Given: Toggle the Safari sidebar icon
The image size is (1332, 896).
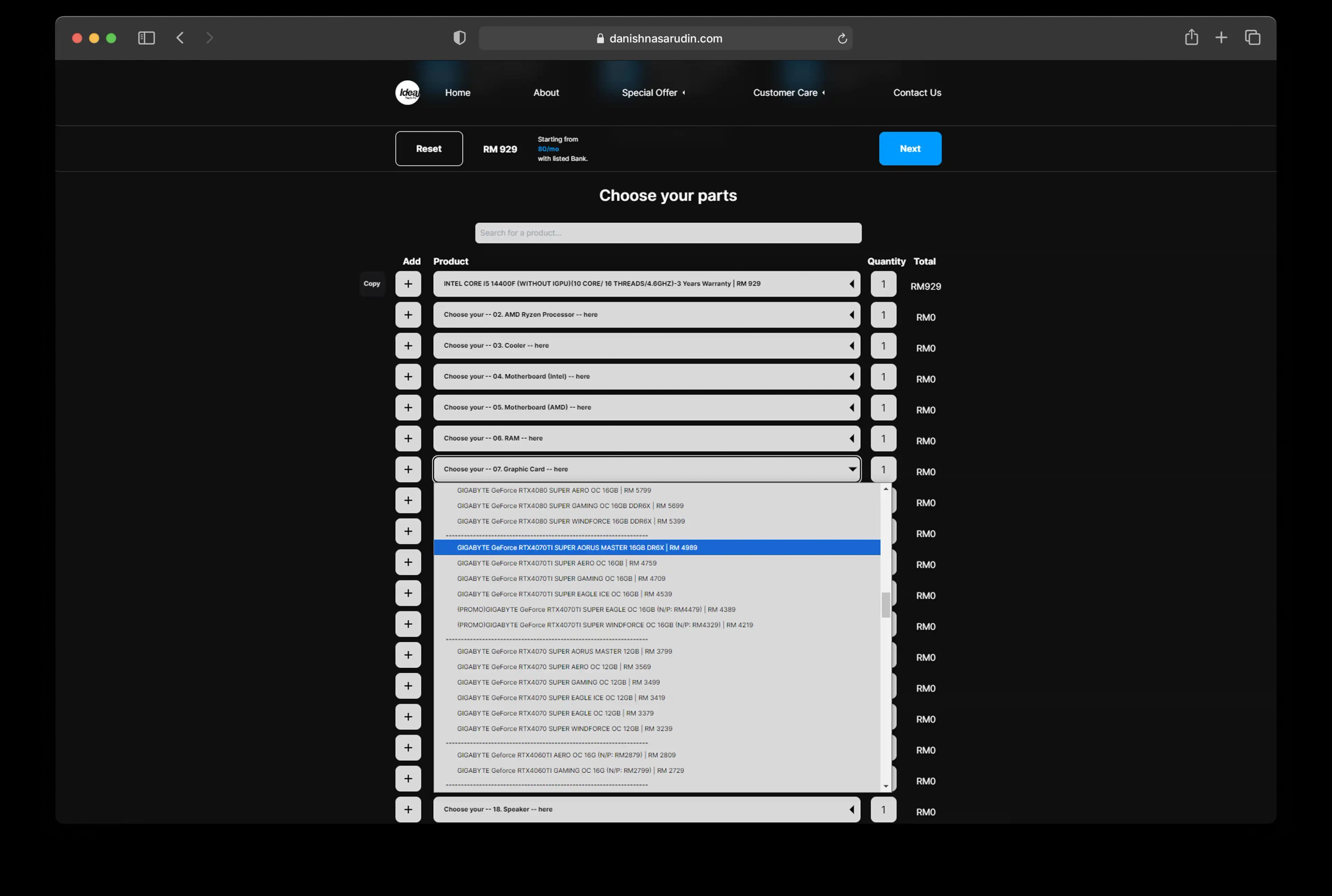Looking at the screenshot, I should (146, 38).
